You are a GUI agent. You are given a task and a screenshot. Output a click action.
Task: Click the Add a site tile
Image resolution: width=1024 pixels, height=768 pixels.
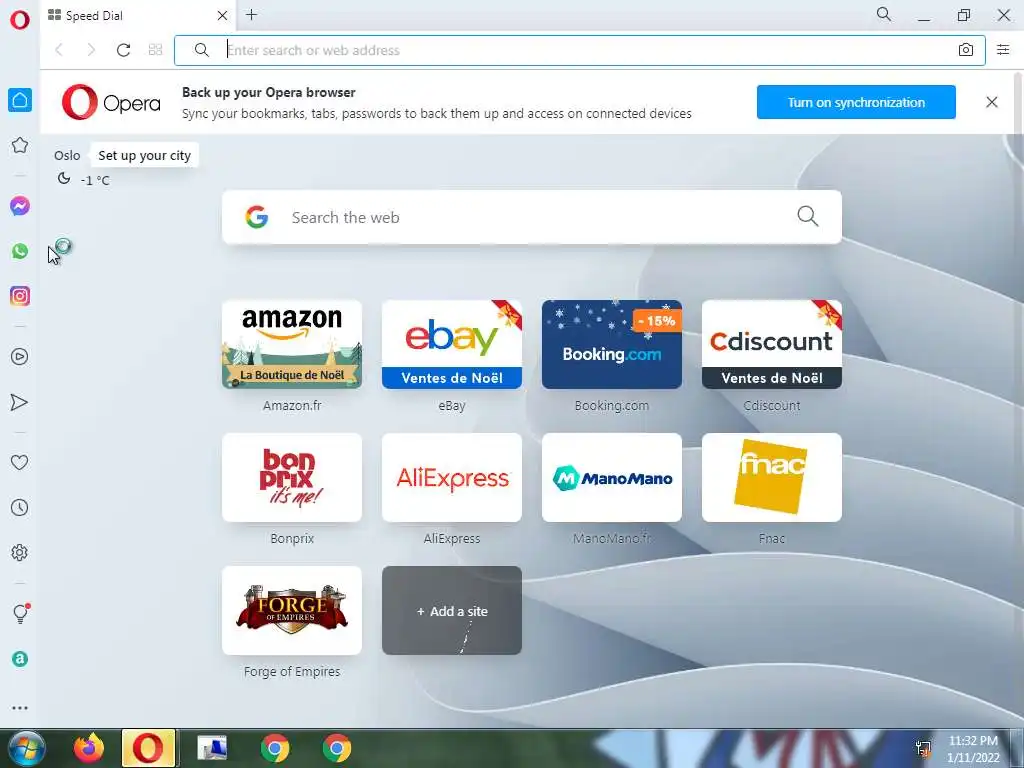[452, 611]
